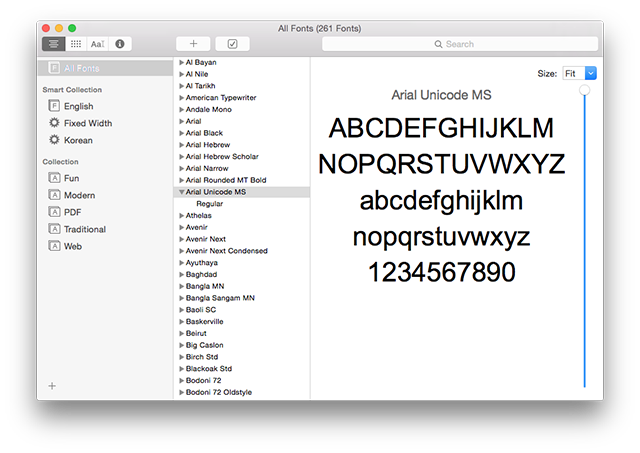This screenshot has width=640, height=453.
Task: Click the magnifier icon in search field
Action: pyautogui.click(x=438, y=44)
